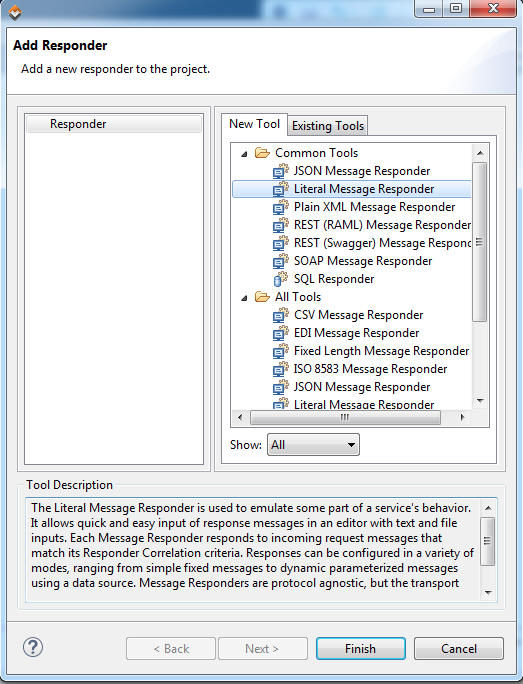Click the Tool Description scroll down arrow
Screen dimensions: 523x684
(488, 593)
